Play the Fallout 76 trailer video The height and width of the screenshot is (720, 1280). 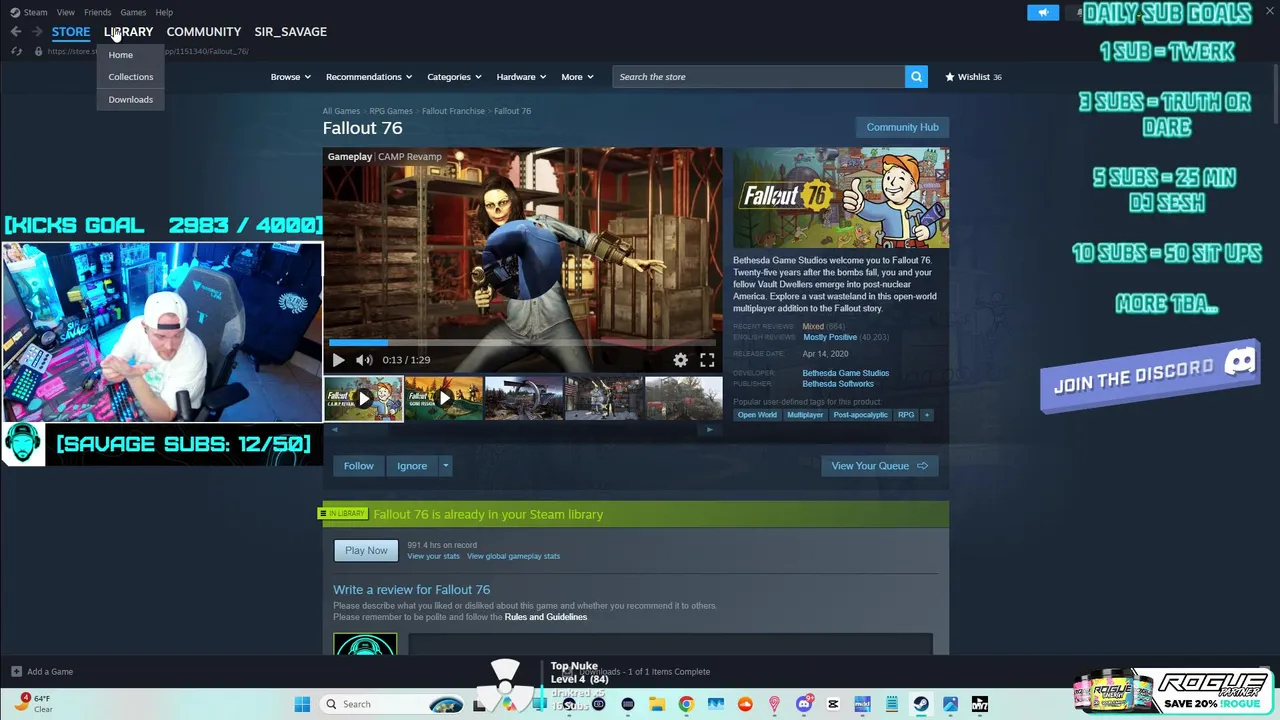(x=338, y=360)
